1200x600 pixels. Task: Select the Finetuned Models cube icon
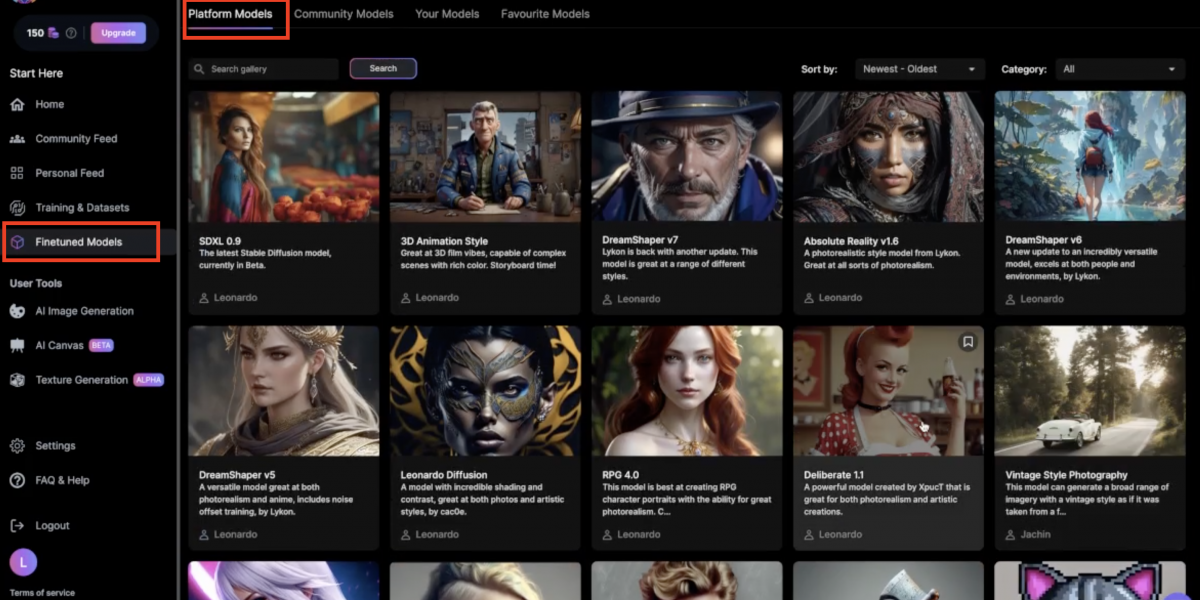tap(17, 242)
